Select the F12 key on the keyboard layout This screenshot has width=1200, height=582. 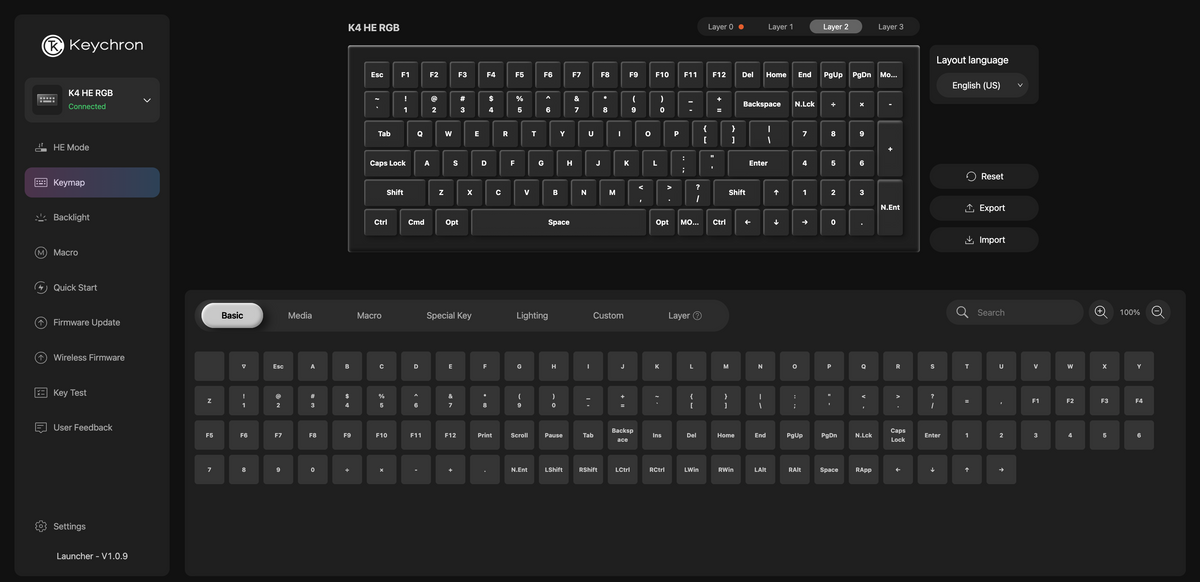[x=719, y=75]
